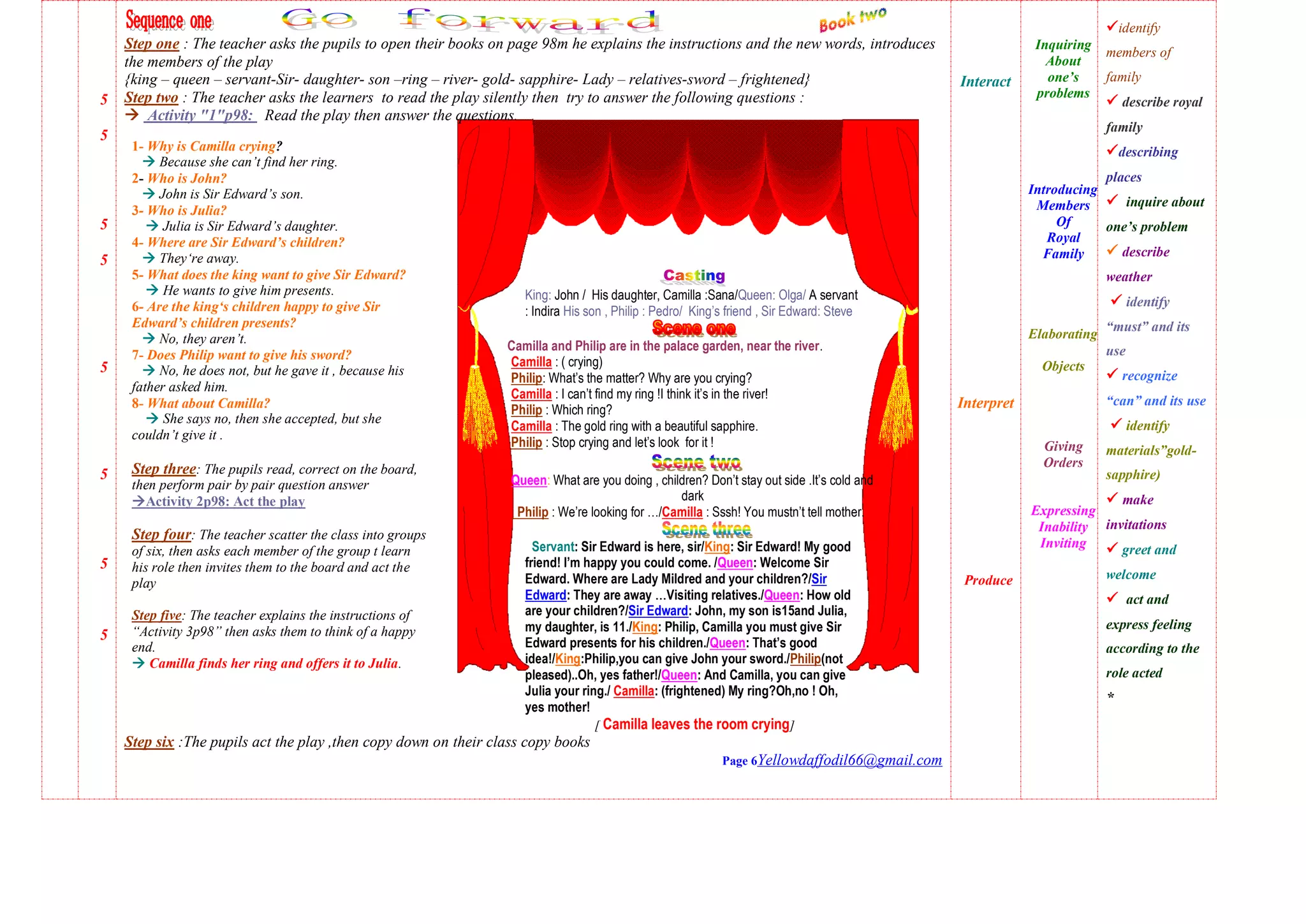The height and width of the screenshot is (924, 1306).
Task: Click the teal arrow before Camilla finds her ring
Action: point(138,663)
